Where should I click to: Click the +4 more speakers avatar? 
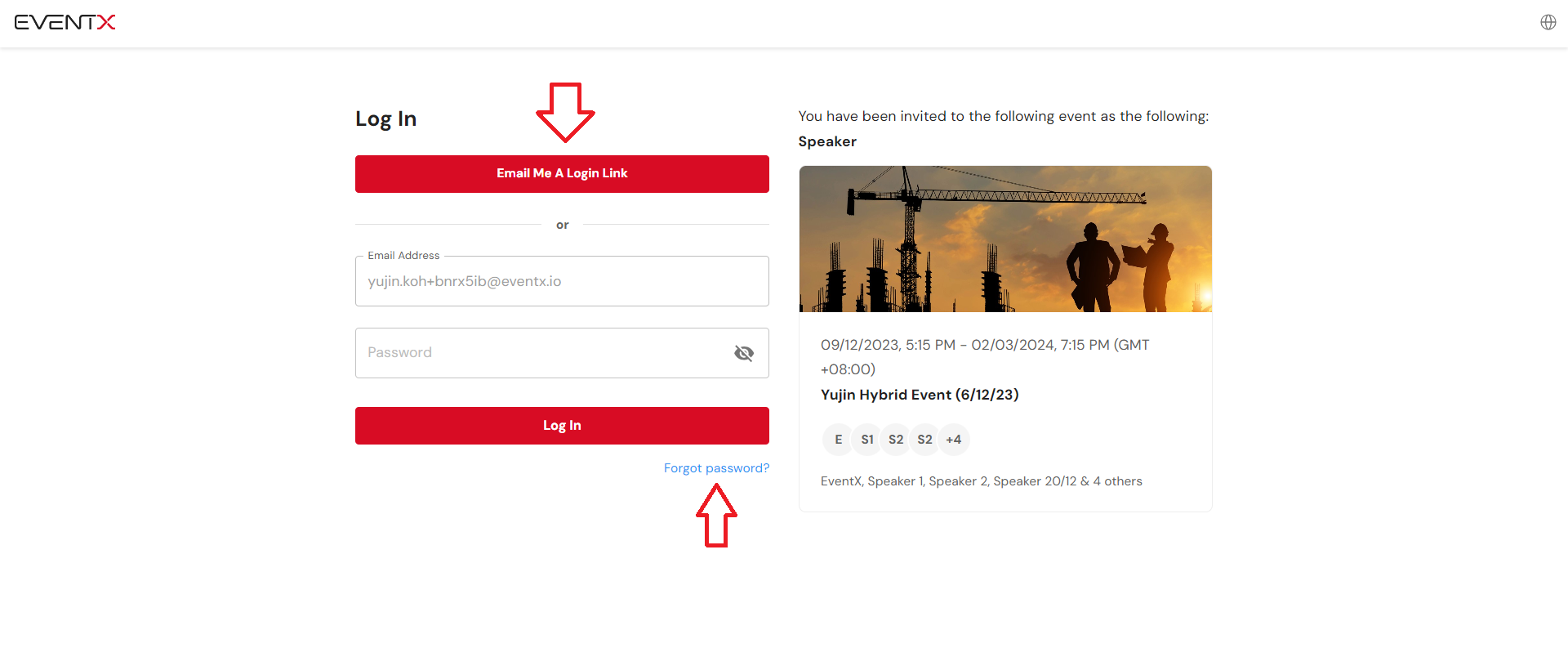click(x=954, y=440)
